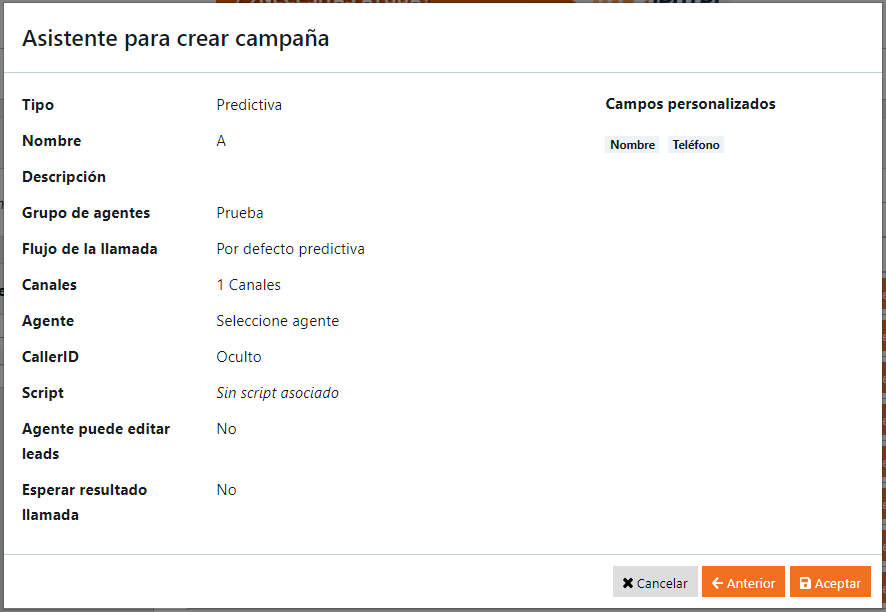Screen dimensions: 886x612
Task: Click the left arrow icon on Anterior
Action: coord(717,582)
